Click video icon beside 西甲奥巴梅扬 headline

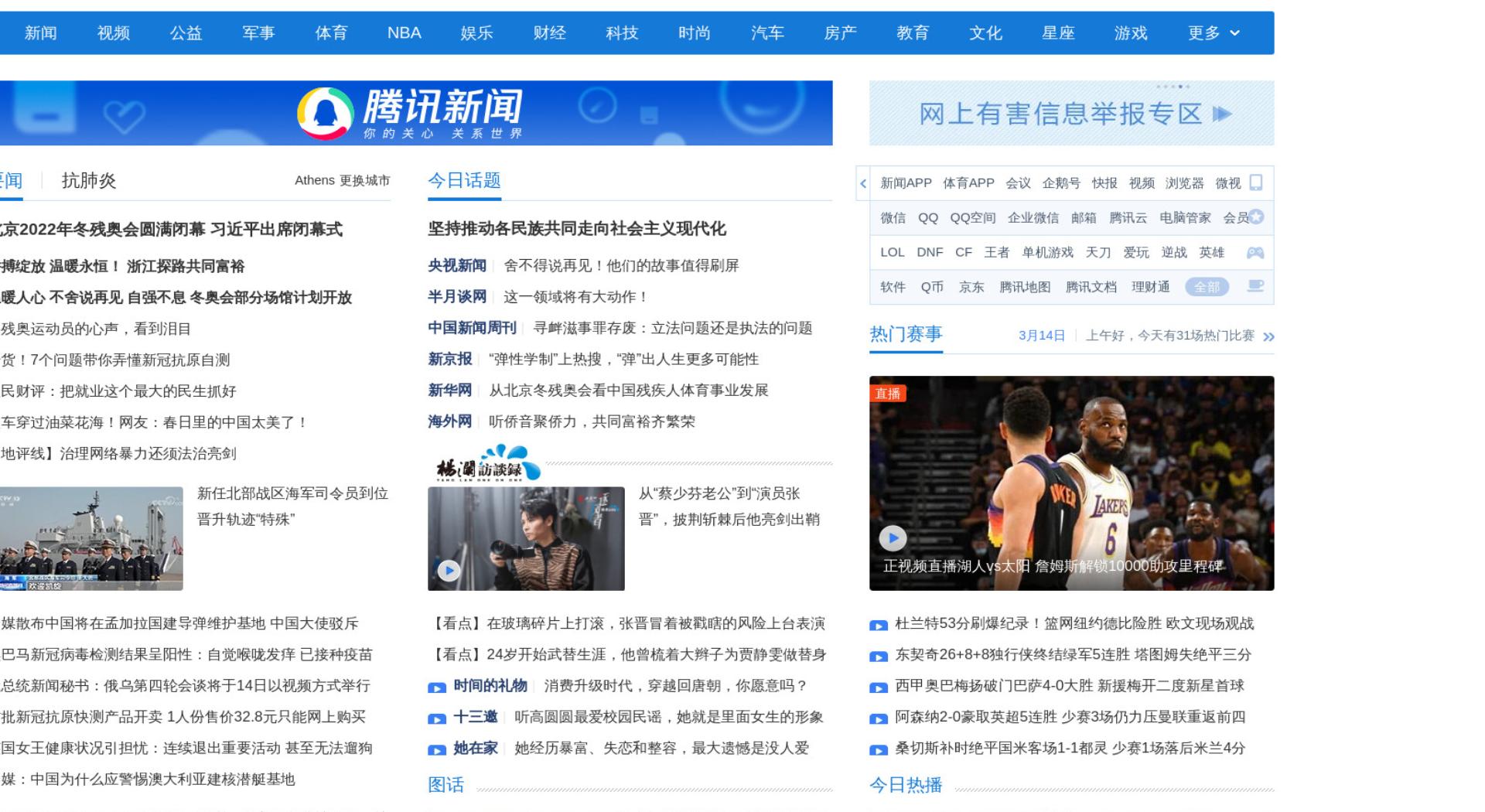(879, 687)
